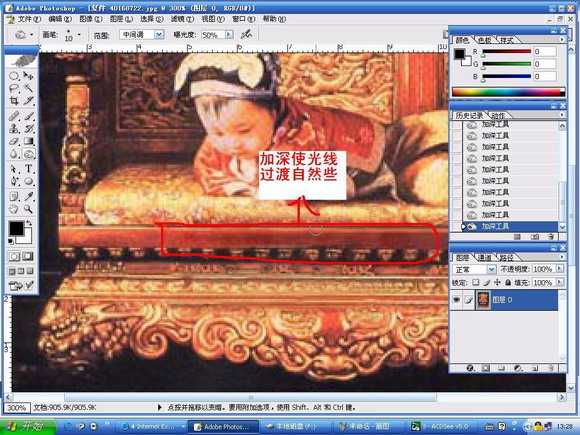Select the Gradient tool
Image resolution: width=580 pixels, height=435 pixels.
pos(28,141)
